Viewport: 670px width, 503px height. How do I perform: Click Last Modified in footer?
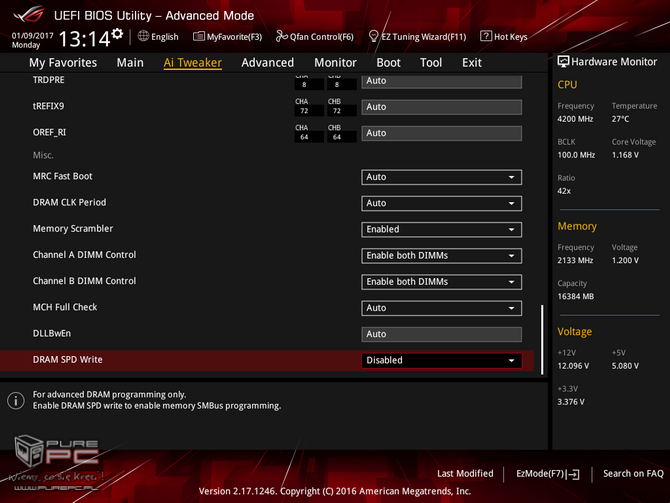pyautogui.click(x=465, y=474)
